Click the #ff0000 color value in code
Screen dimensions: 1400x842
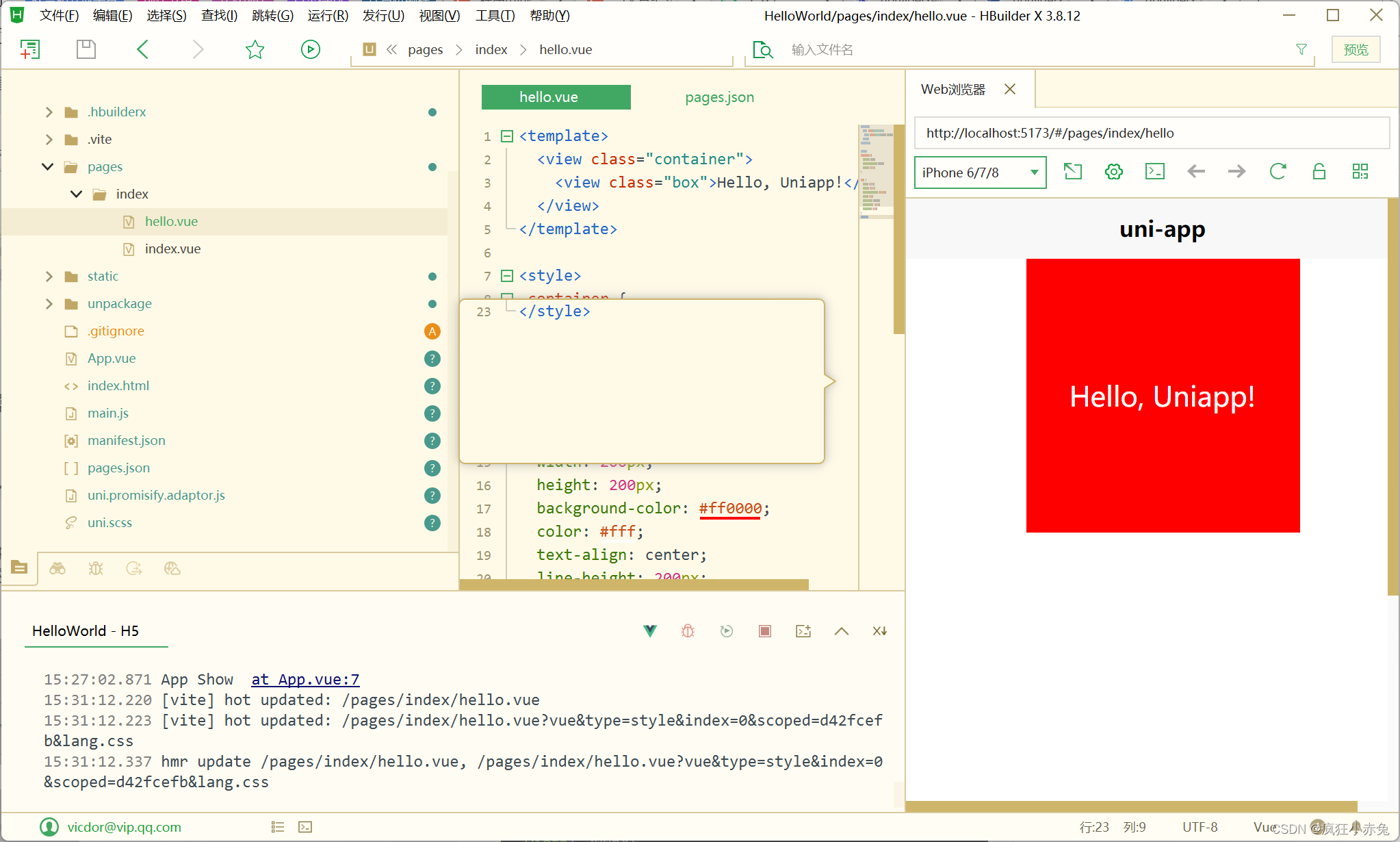pyautogui.click(x=730, y=508)
